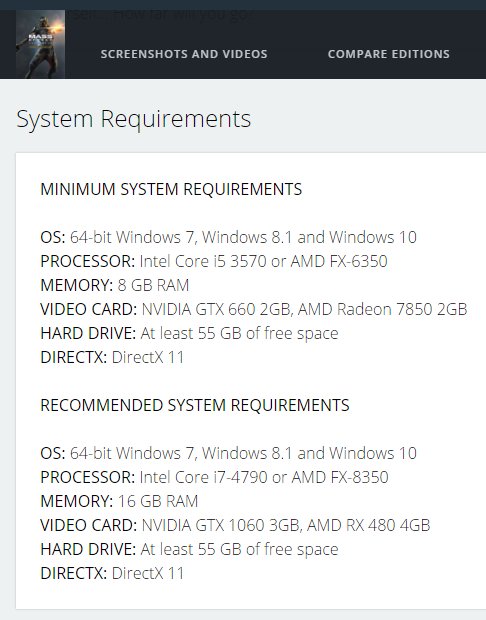Open the Compare Editions tab
486x620 pixels.
(x=389, y=54)
